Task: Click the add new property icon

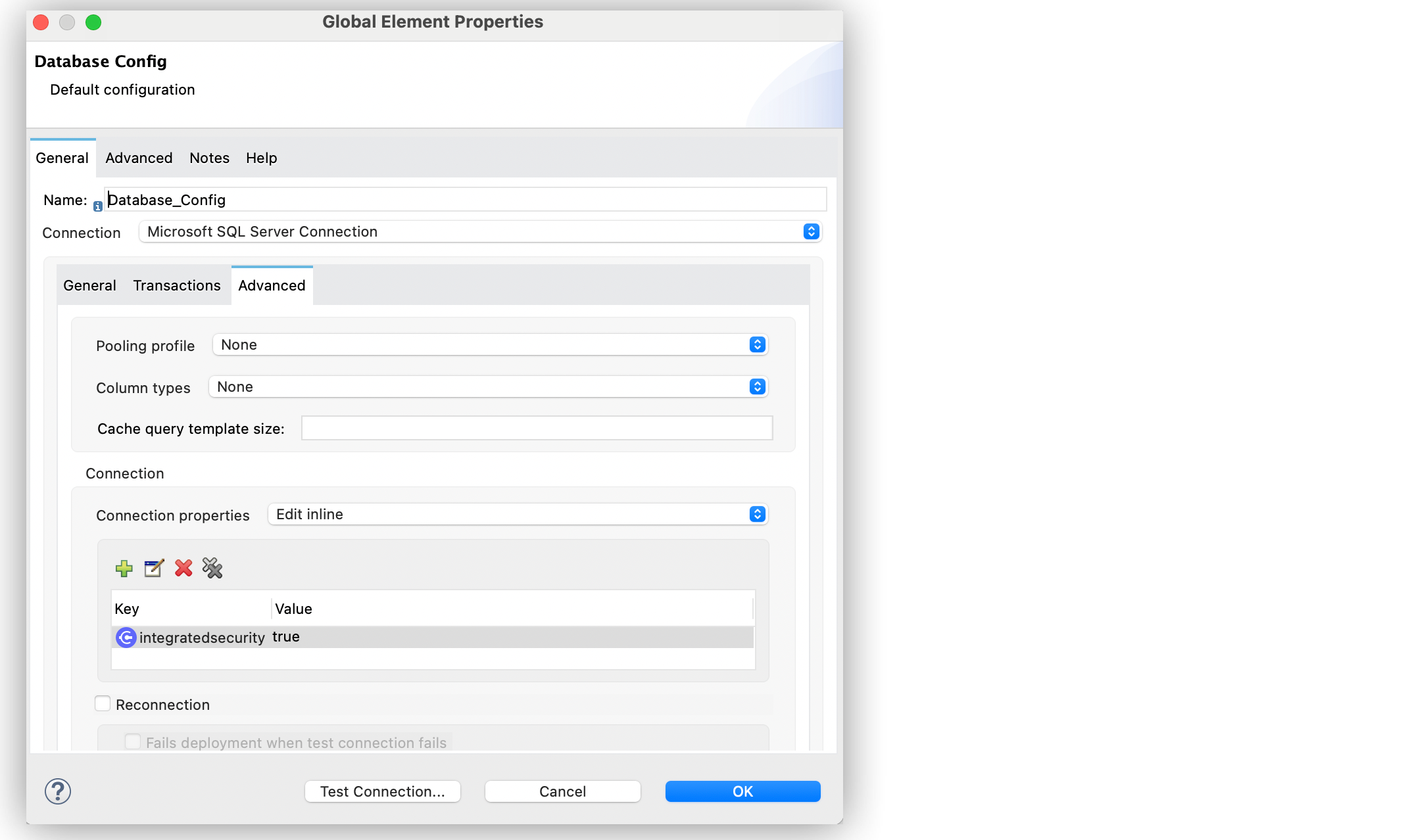Action: pos(124,568)
